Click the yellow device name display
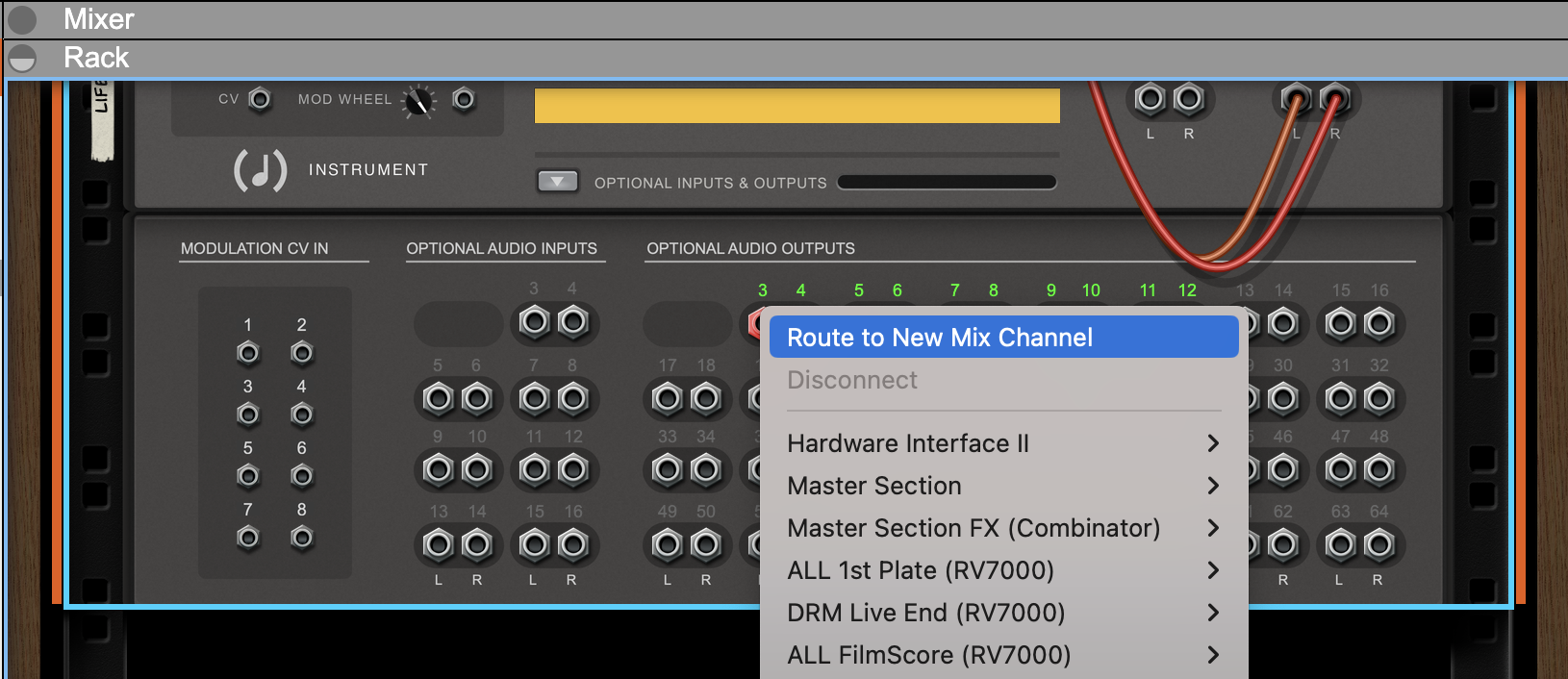 coord(797,106)
